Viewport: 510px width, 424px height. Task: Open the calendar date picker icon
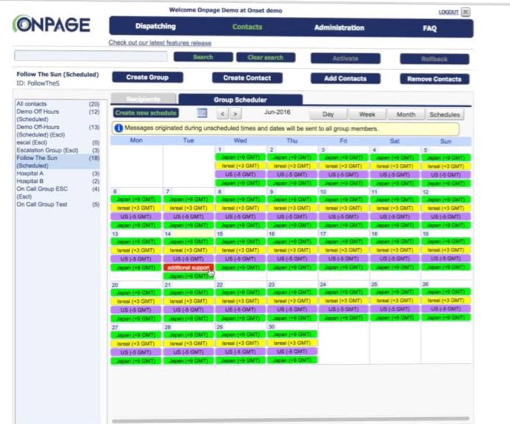point(202,113)
